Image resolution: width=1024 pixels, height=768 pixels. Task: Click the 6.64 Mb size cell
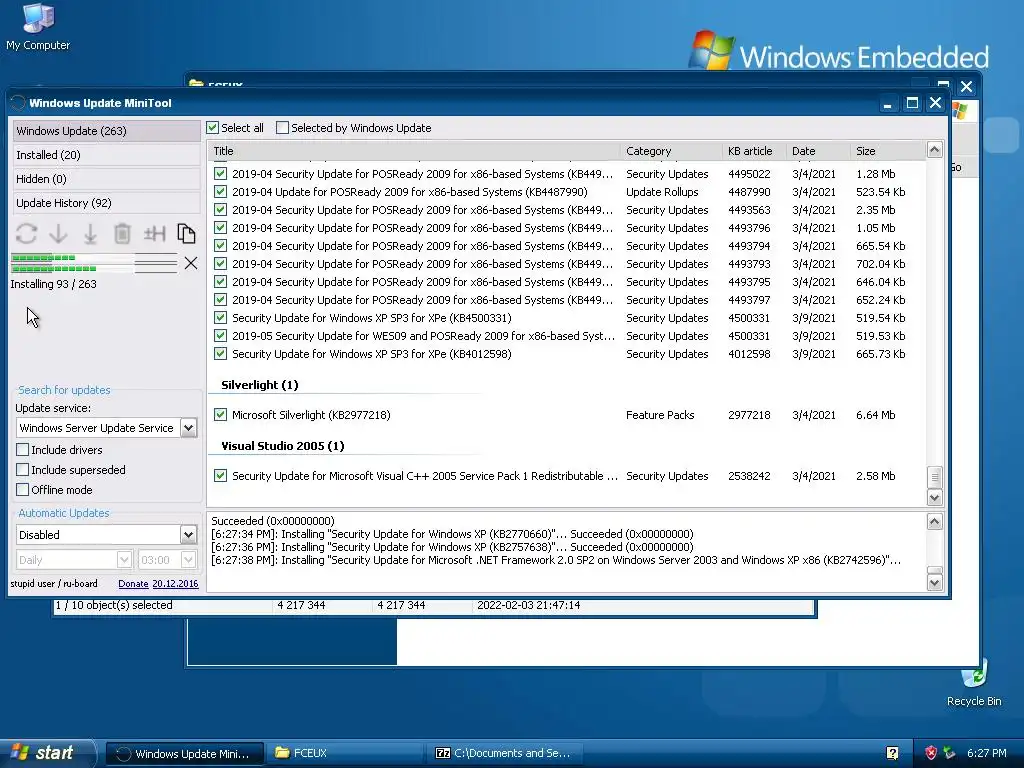(876, 415)
